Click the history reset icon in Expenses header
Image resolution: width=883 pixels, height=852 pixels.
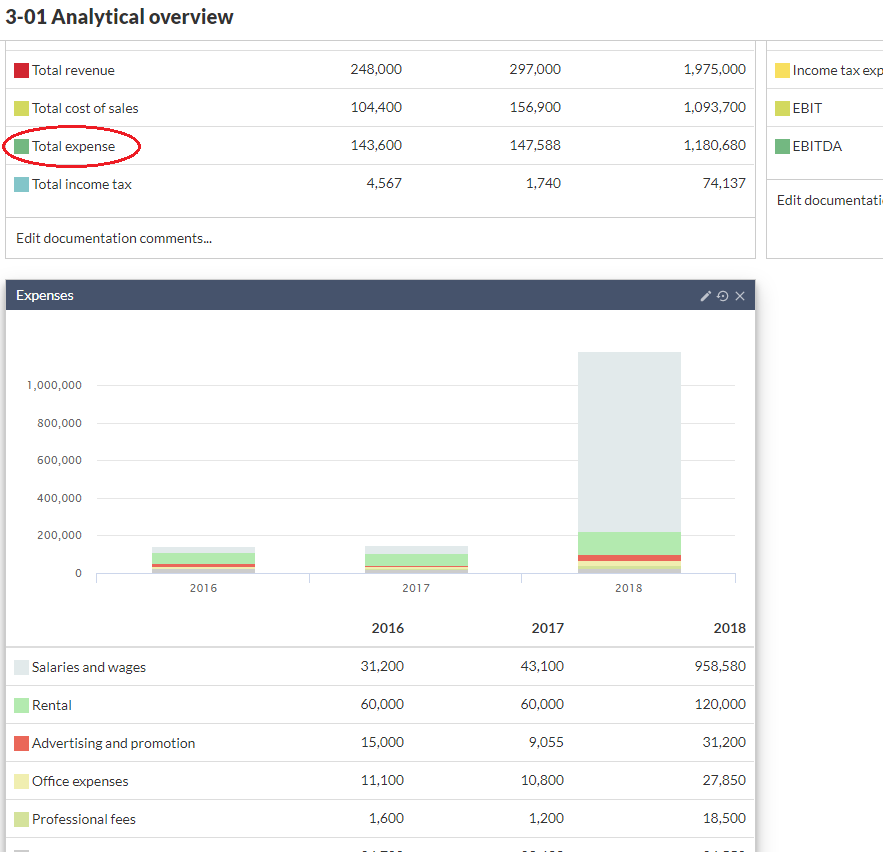723,296
